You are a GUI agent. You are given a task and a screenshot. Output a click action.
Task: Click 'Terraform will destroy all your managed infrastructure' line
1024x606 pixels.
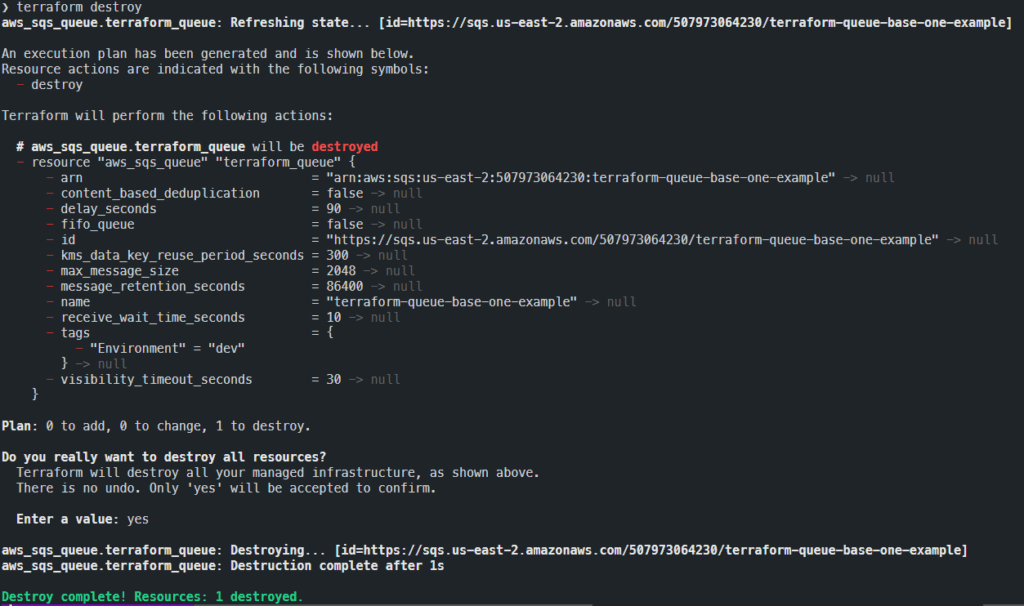pyautogui.click(x=278, y=472)
